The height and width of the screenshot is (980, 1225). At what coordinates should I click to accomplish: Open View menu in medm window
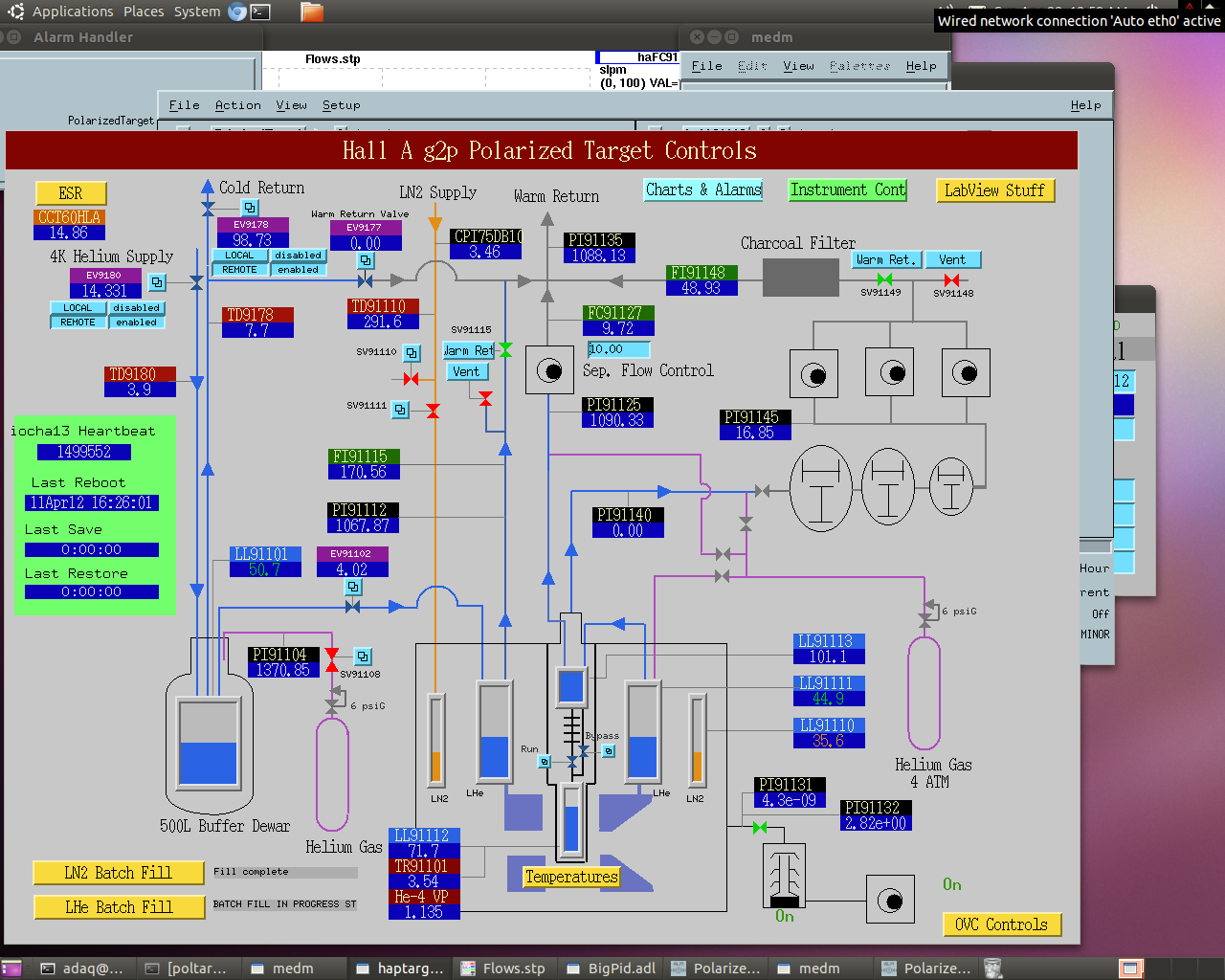(798, 66)
